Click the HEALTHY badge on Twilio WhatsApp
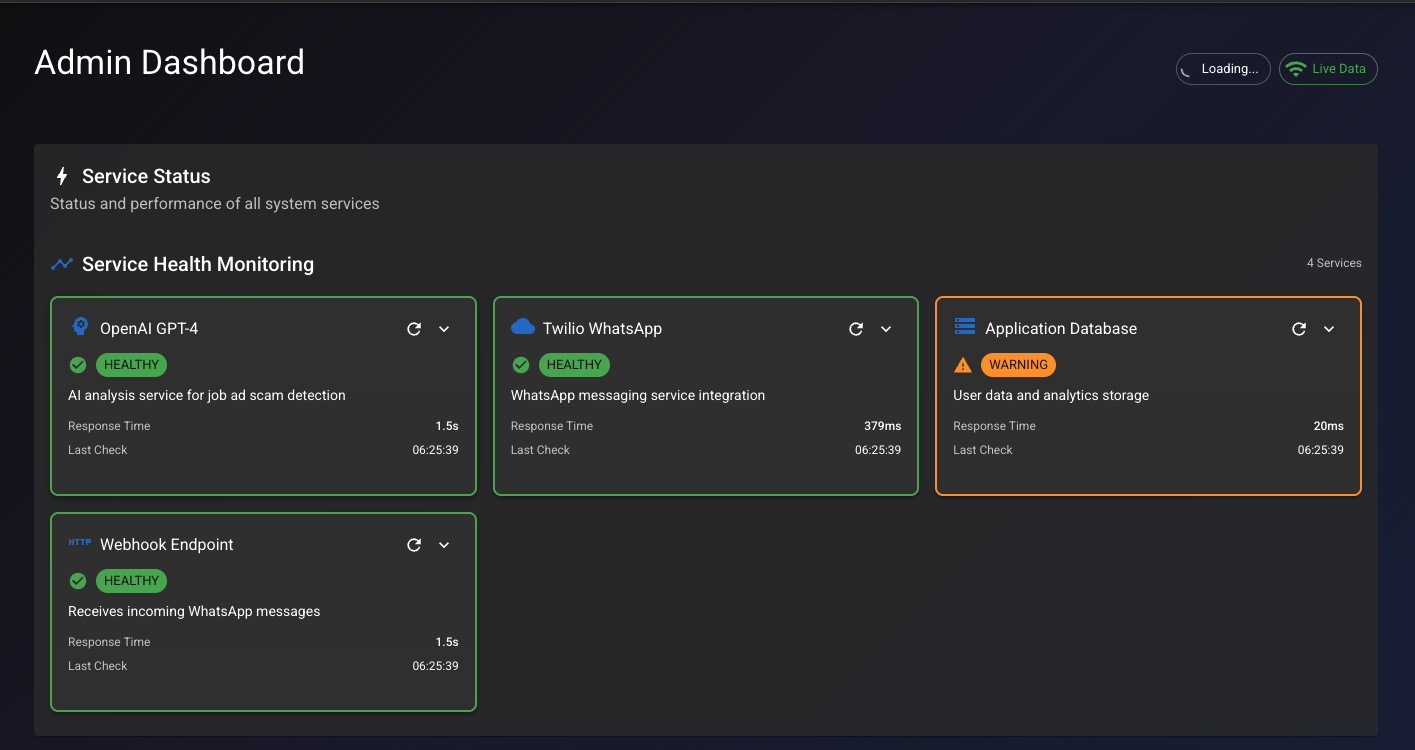The image size is (1415, 750). click(x=574, y=365)
